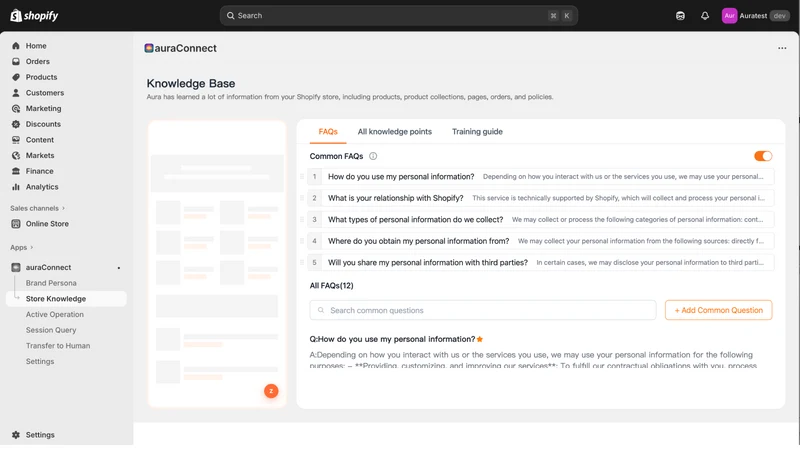The width and height of the screenshot is (800, 450).
Task: Open the Online Store channel
Action: [47, 223]
